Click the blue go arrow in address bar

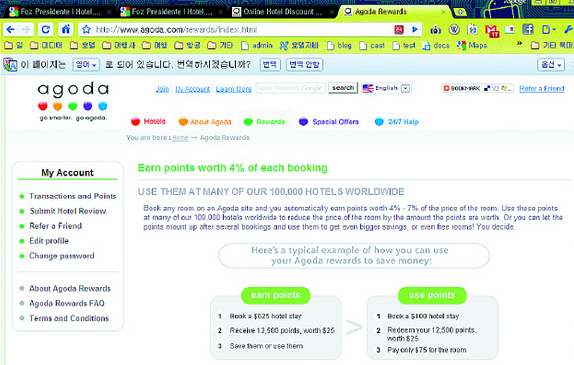415,29
